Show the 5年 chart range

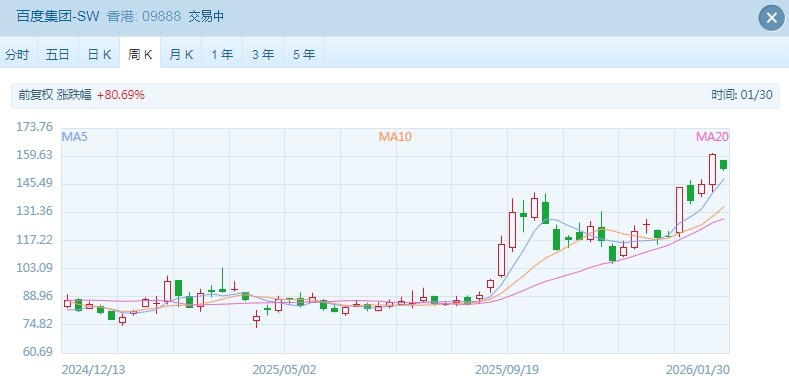pos(304,54)
